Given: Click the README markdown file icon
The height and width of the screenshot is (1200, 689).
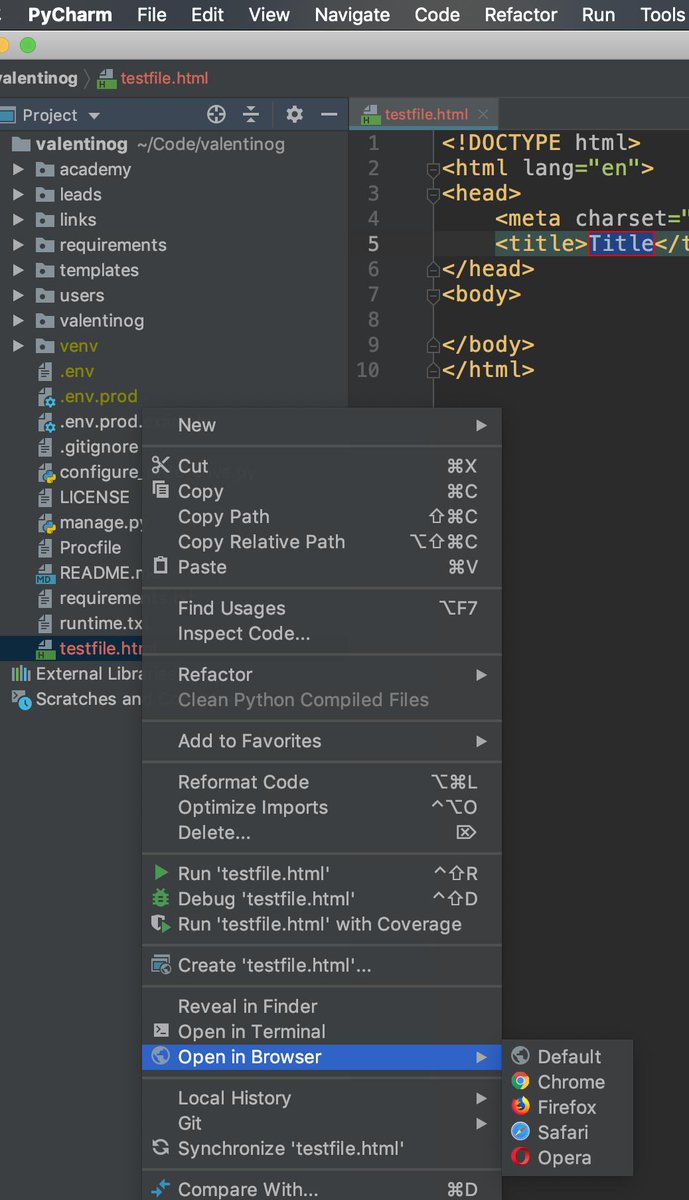Looking at the screenshot, I should 45,573.
